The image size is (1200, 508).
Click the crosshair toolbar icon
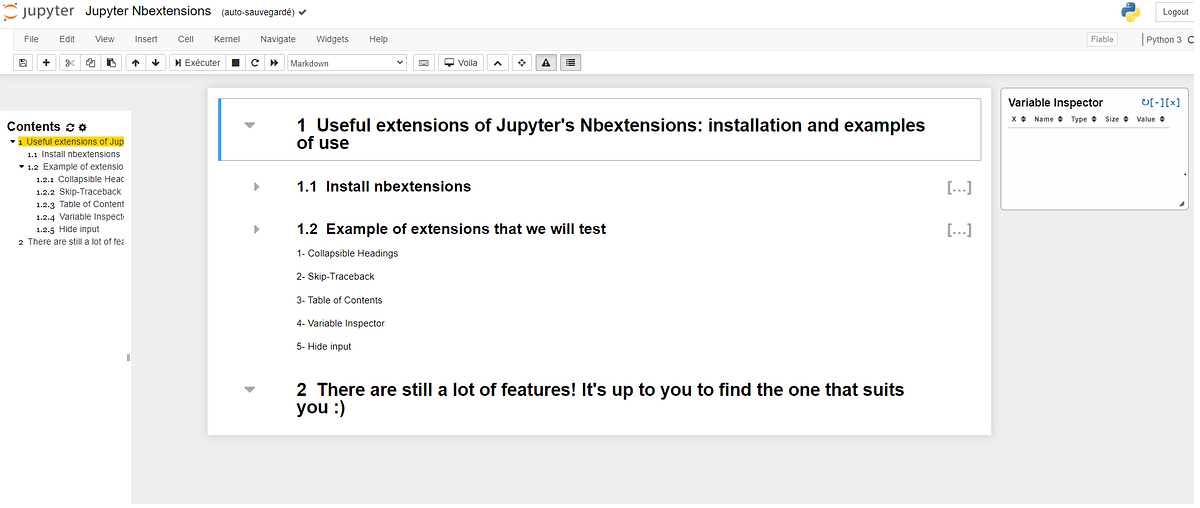point(521,62)
